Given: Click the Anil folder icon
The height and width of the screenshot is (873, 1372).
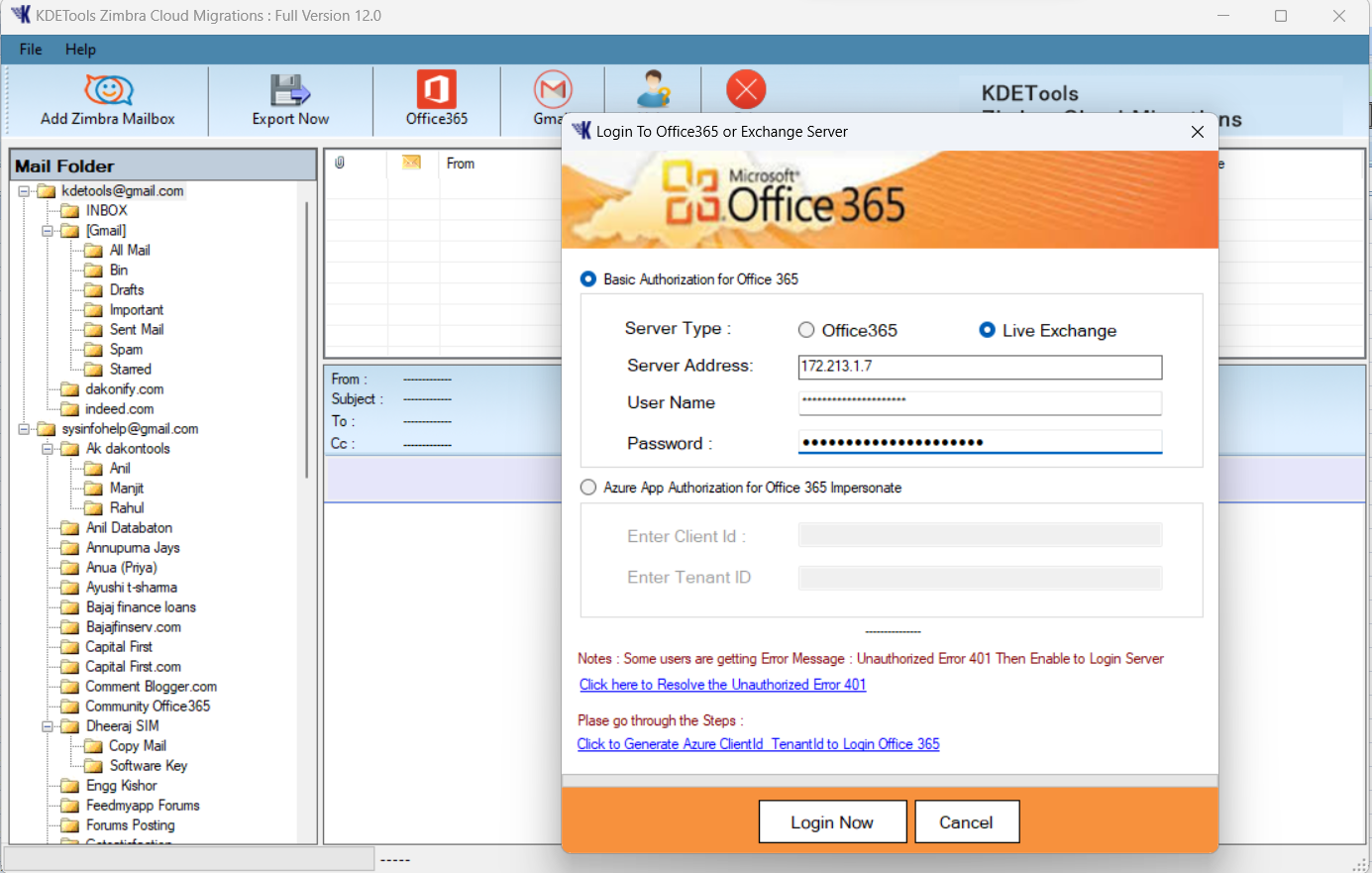Looking at the screenshot, I should click(x=94, y=469).
